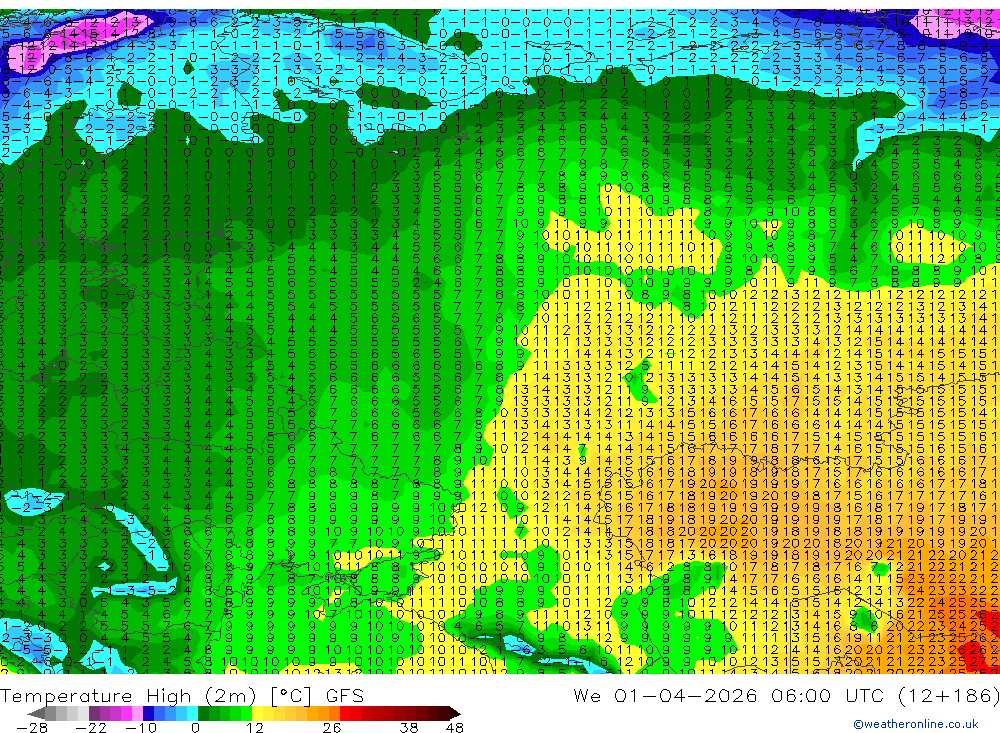Click the dark brown right arrow end of legend

tap(455, 713)
